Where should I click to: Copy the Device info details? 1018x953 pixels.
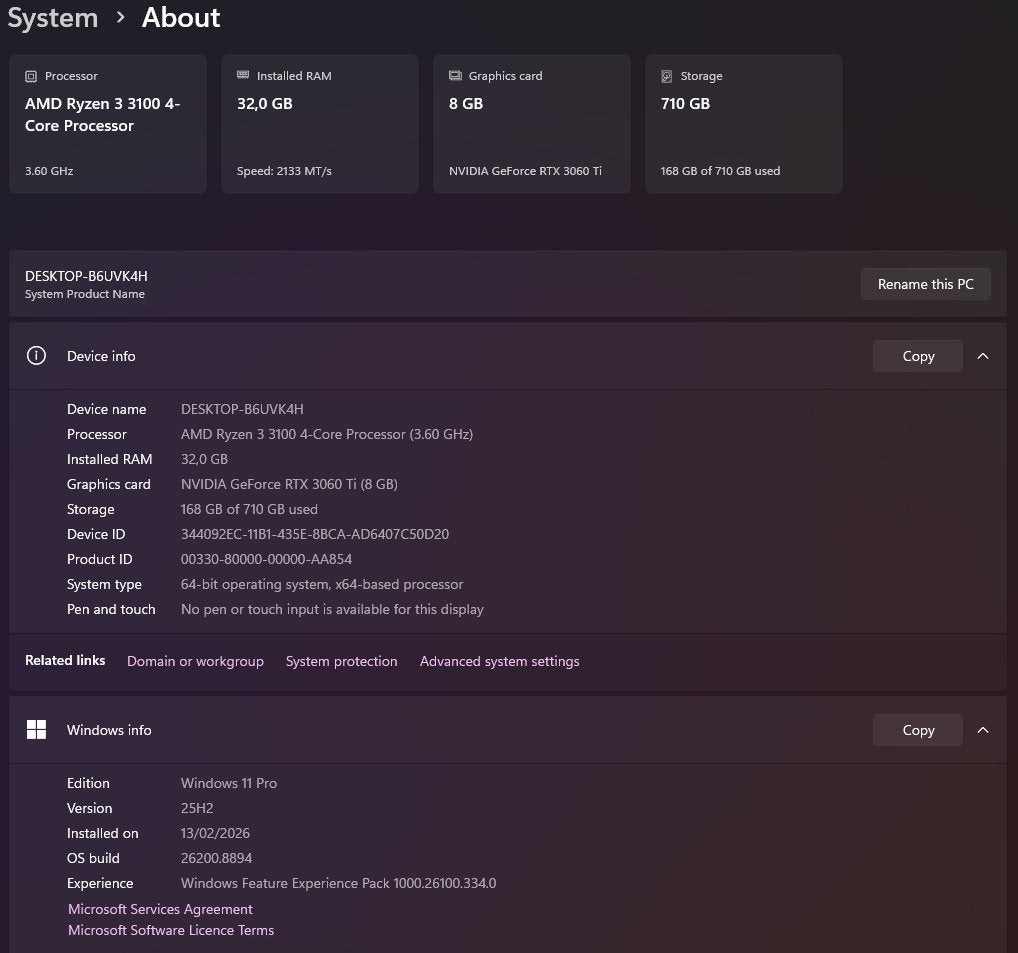click(918, 356)
